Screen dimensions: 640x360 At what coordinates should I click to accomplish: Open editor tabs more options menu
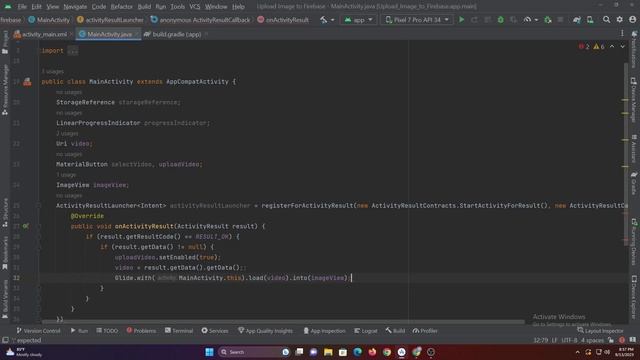[622, 33]
